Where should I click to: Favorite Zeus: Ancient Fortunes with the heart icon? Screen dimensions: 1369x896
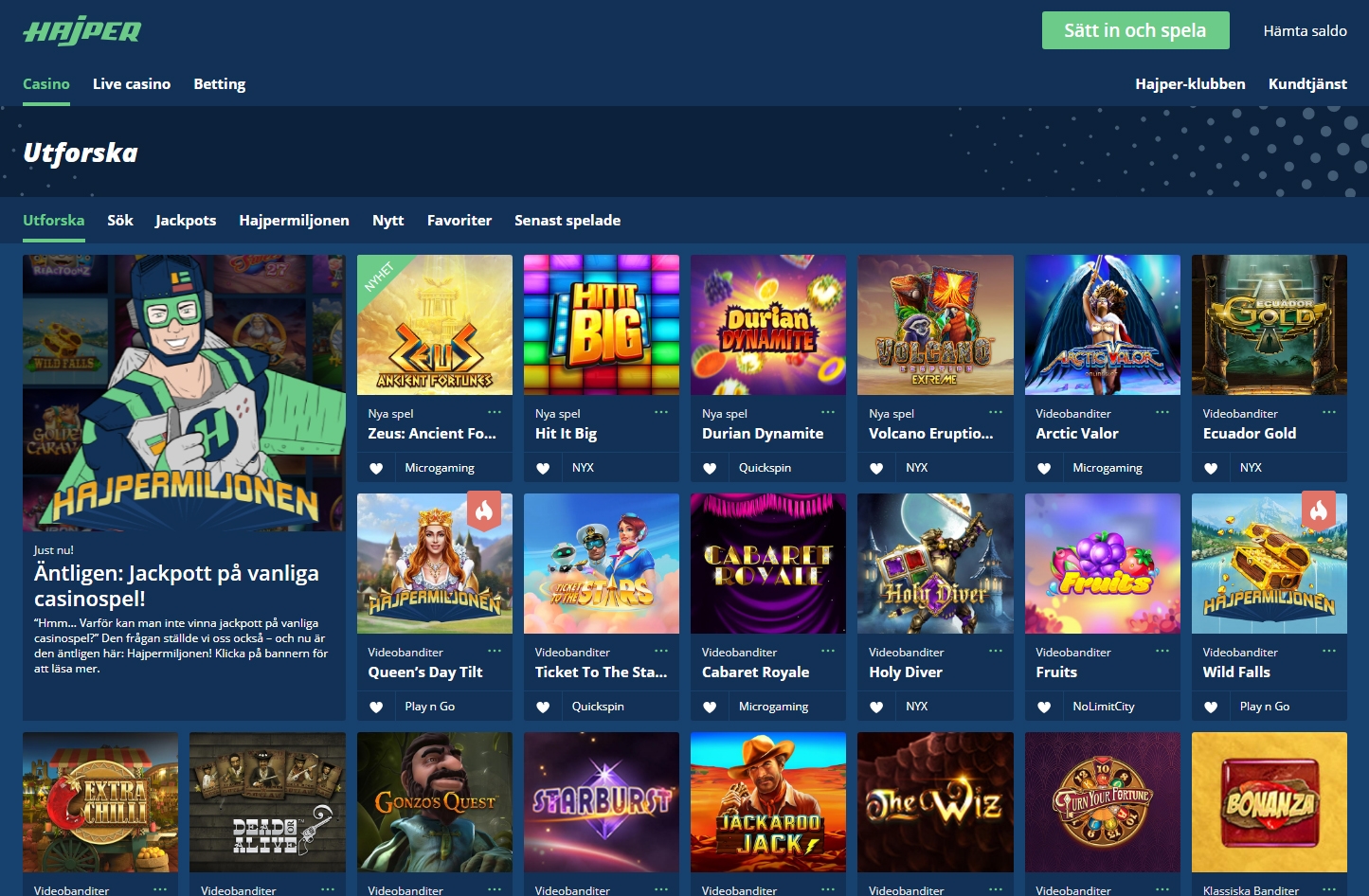[x=376, y=468]
